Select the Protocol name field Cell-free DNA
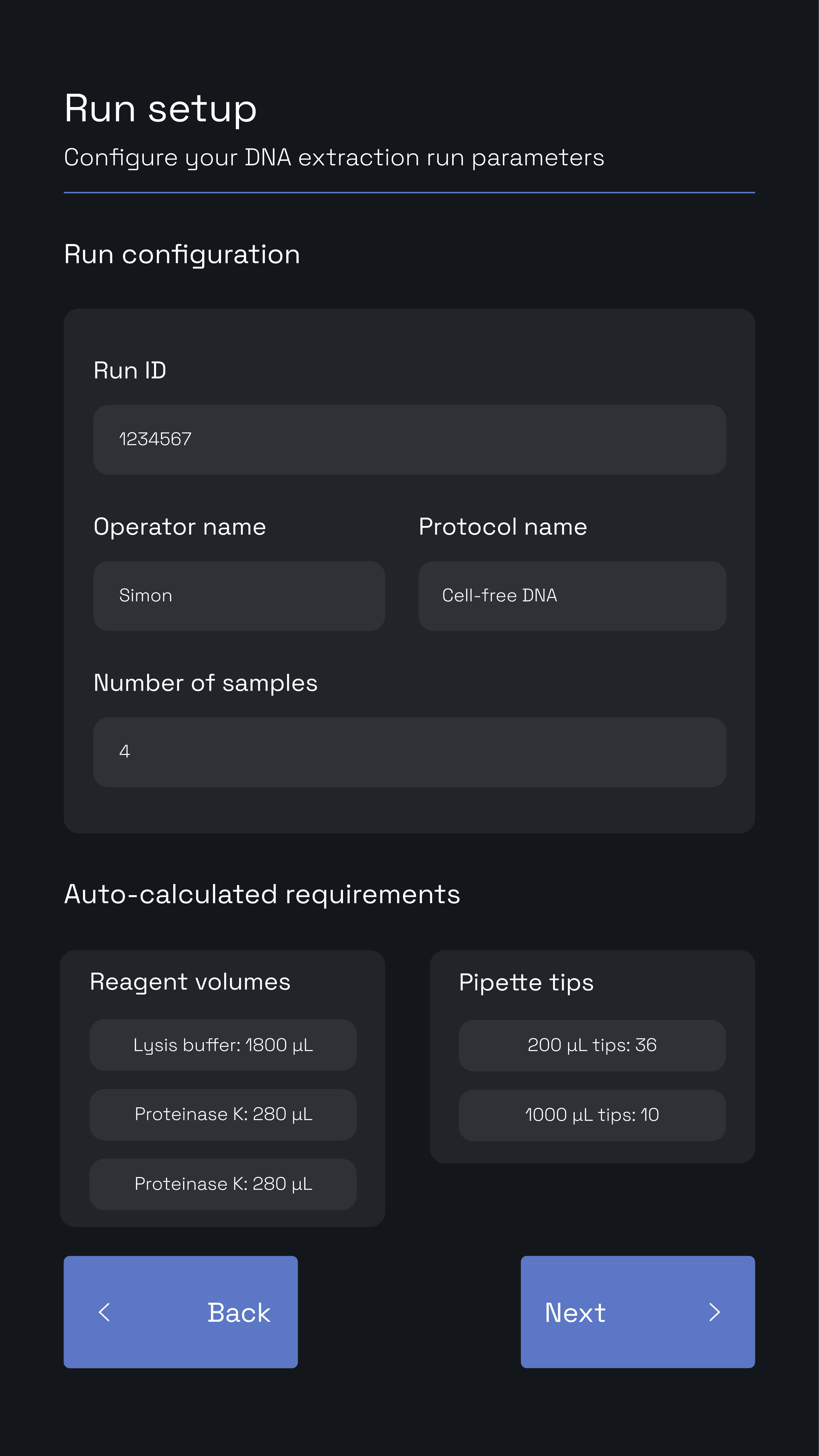The height and width of the screenshot is (1456, 819). click(x=572, y=596)
